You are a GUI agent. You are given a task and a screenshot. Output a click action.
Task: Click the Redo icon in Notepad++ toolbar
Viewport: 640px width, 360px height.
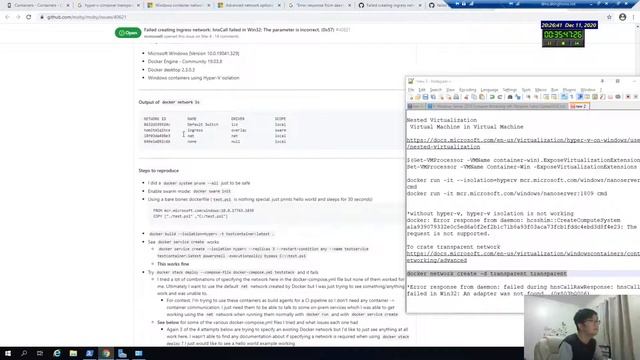point(500,97)
